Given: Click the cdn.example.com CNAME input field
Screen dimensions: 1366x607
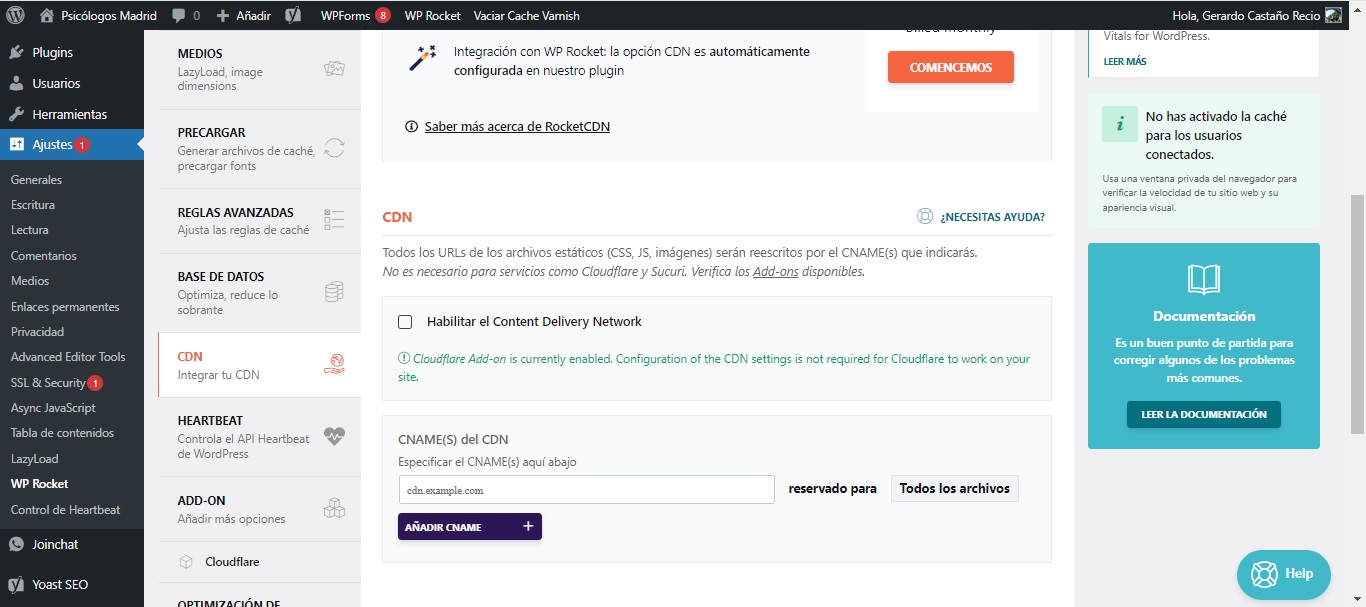Looking at the screenshot, I should point(586,489).
